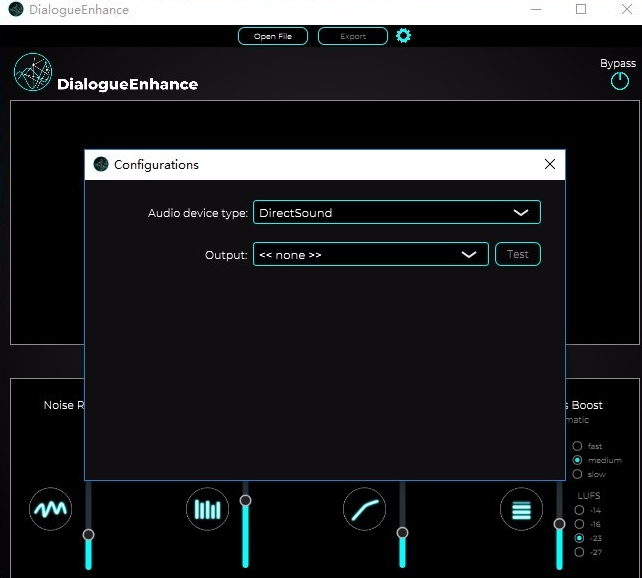This screenshot has height=578, width=642.
Task: Click the Noise Reduction waveform icon
Action: [50, 509]
